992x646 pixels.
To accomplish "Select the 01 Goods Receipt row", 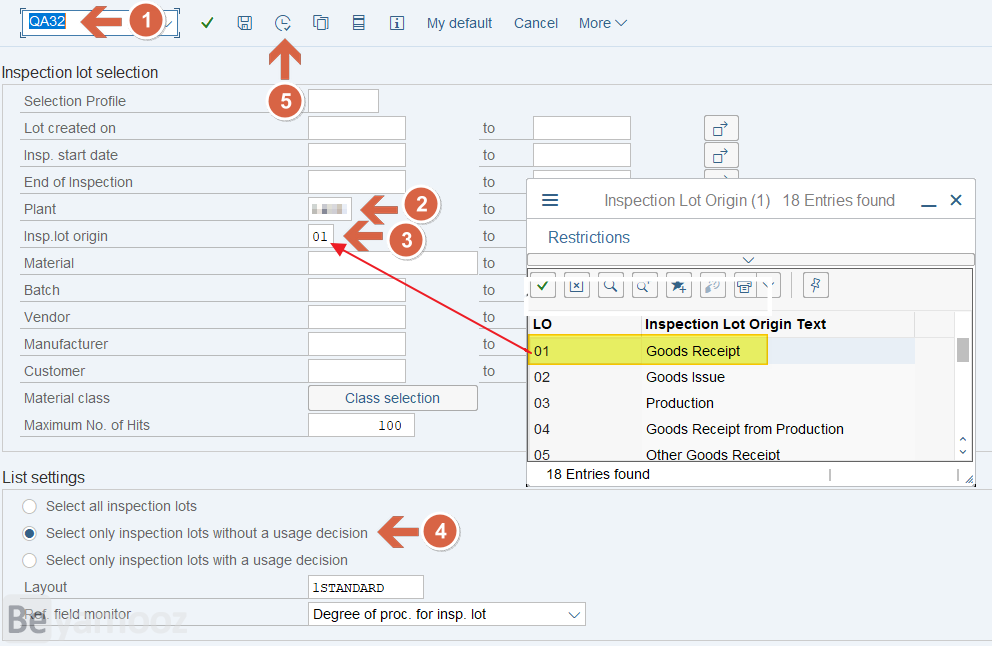I will [x=693, y=351].
